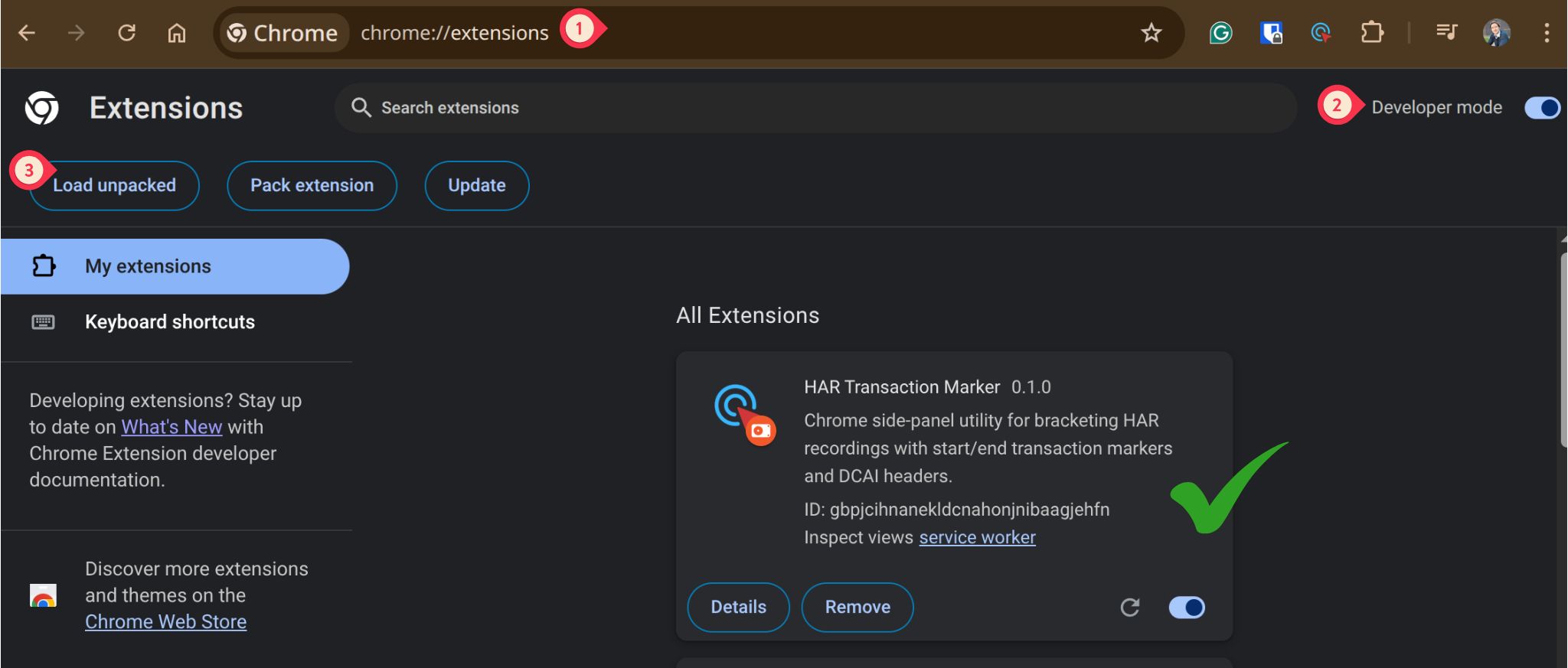Screen dimensions: 1568x668
Task: Open the service worker inspect link
Action: click(x=977, y=537)
